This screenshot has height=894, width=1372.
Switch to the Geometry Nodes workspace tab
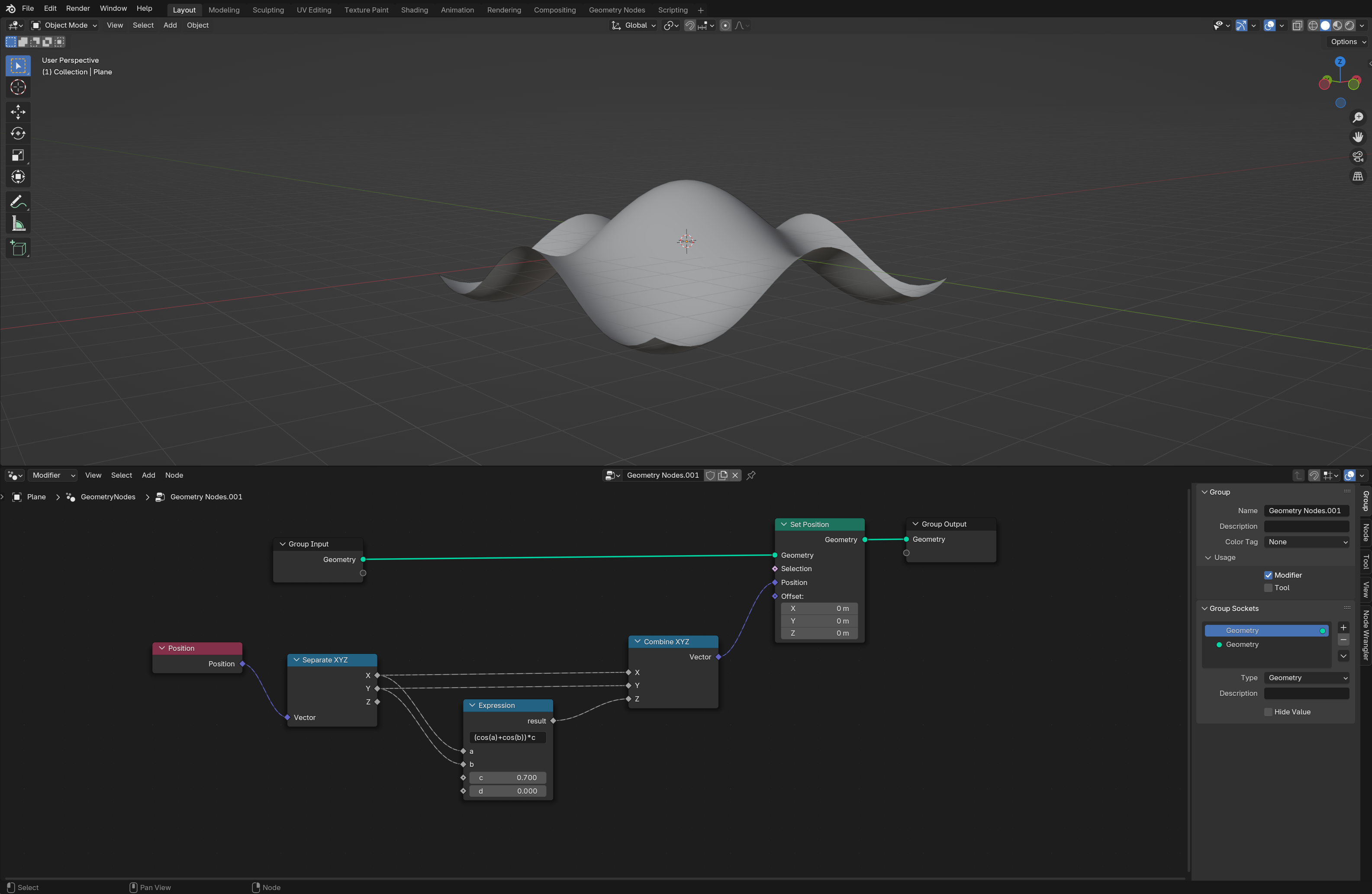617,10
